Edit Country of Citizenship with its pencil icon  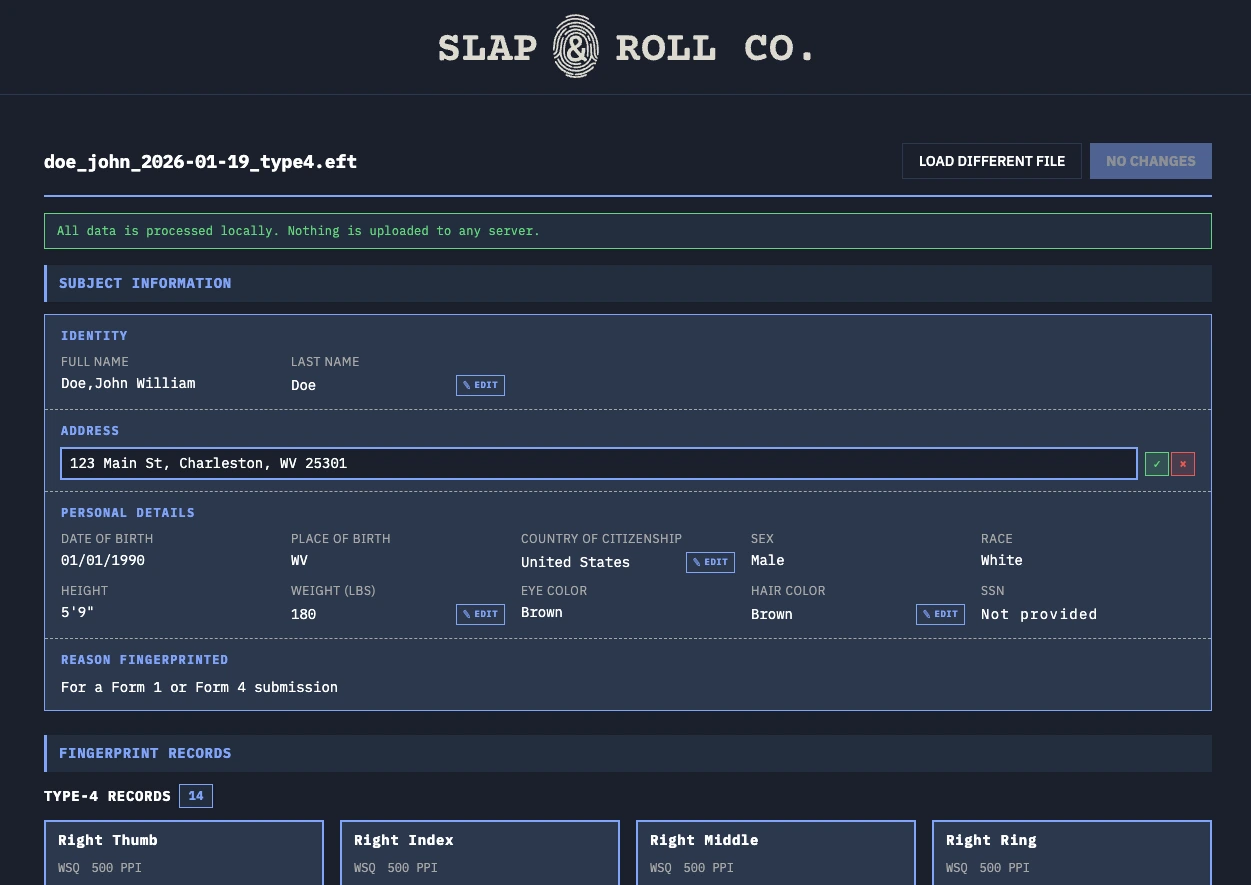710,562
